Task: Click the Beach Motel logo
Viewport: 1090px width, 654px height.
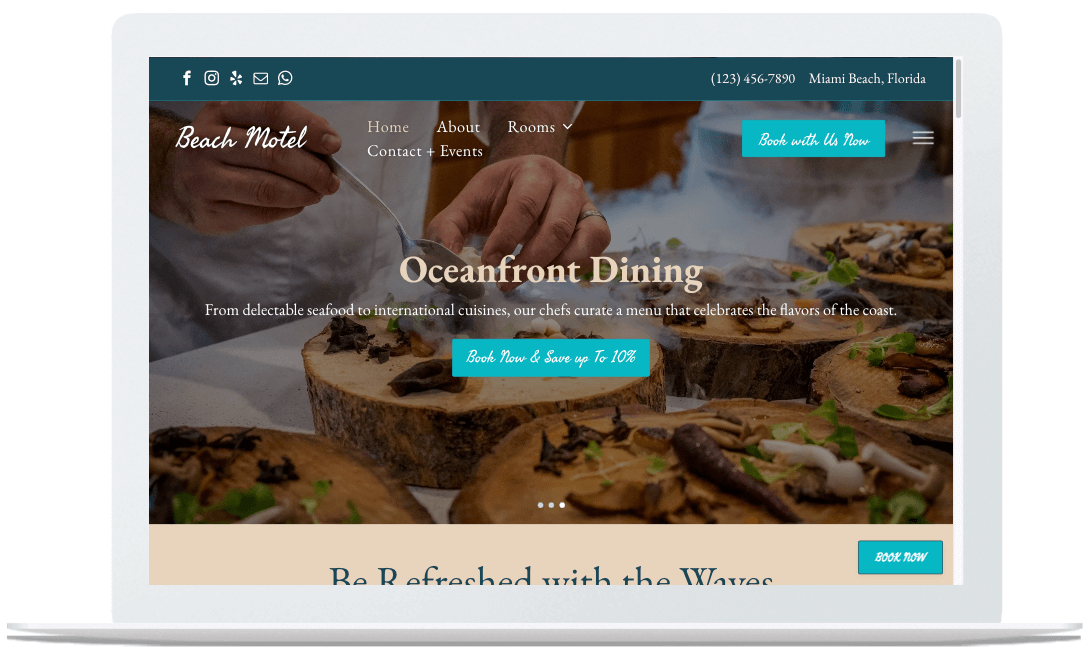Action: 241,138
